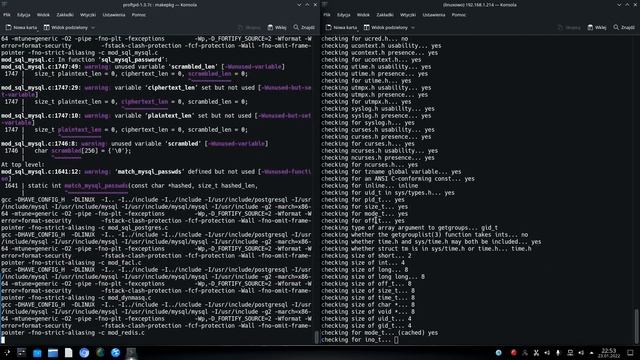Expand Widok podzielony dropdown arrow in left window
This screenshot has width=640, height=360.
pyautogui.click(x=93, y=27)
